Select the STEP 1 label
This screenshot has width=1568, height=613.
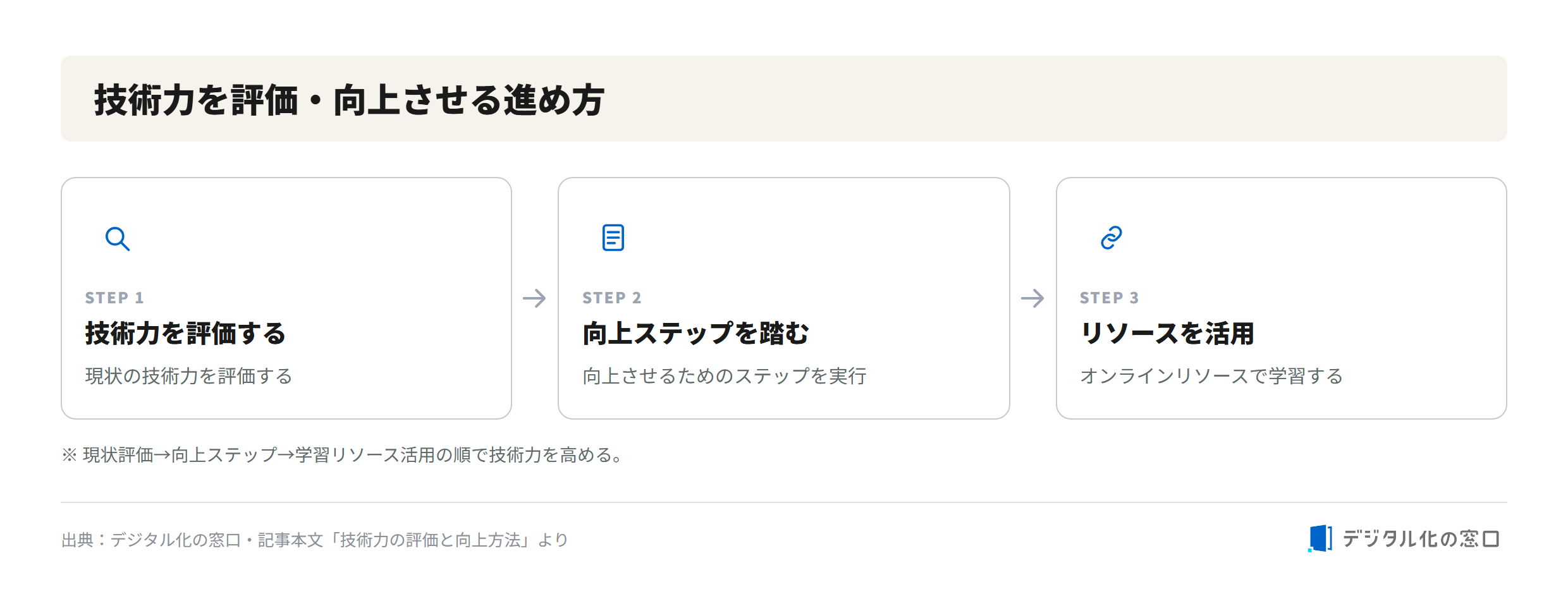click(x=114, y=298)
